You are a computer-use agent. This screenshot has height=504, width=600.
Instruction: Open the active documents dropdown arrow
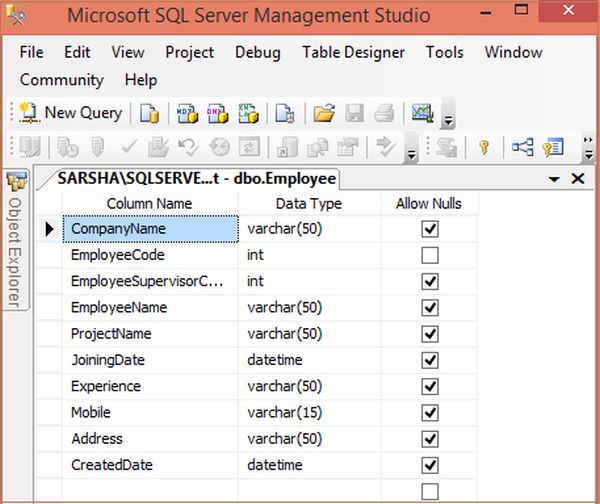554,179
